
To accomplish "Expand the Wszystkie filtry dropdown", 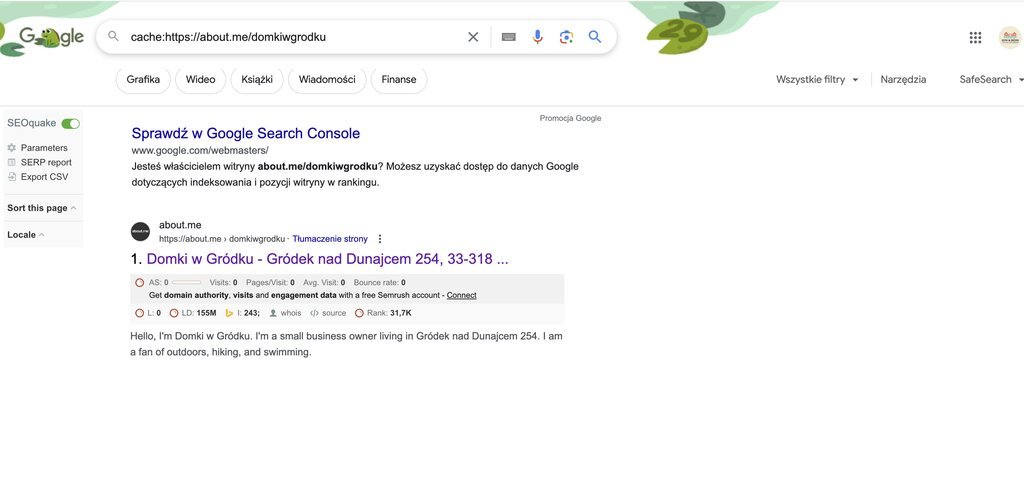I will (x=817, y=80).
